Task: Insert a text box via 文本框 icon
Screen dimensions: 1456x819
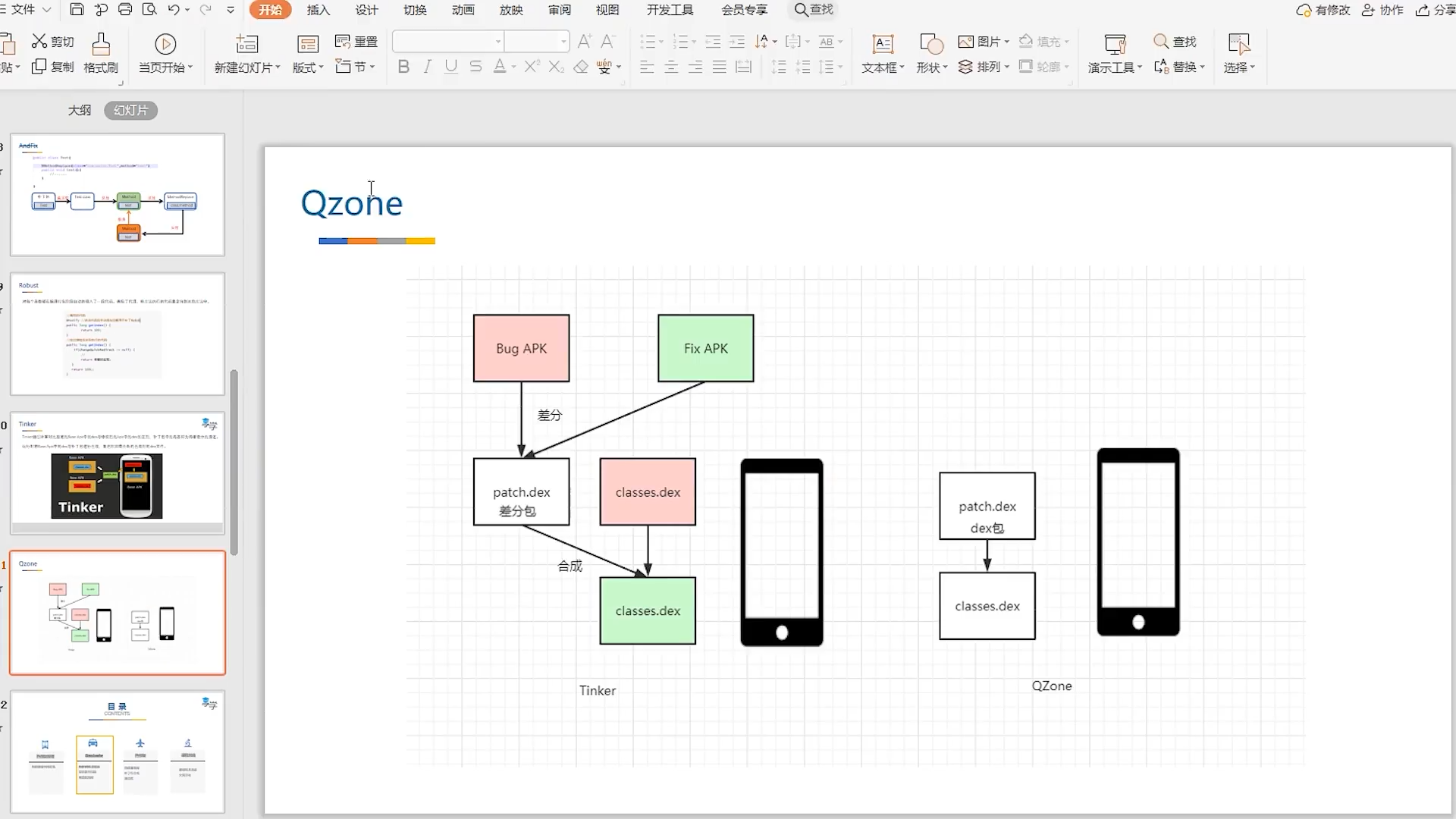Action: [x=883, y=44]
